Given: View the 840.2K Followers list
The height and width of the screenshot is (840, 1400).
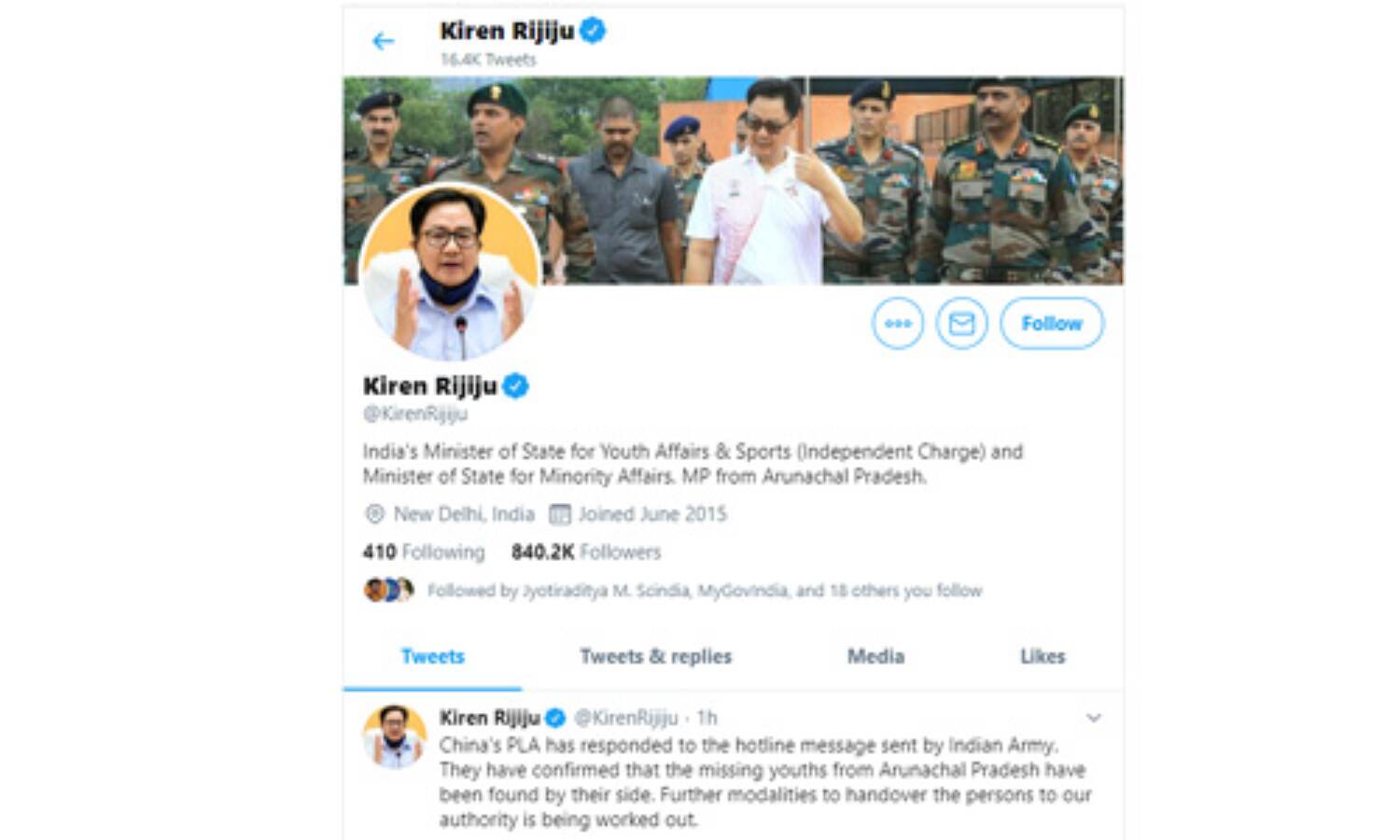Looking at the screenshot, I should (586, 553).
